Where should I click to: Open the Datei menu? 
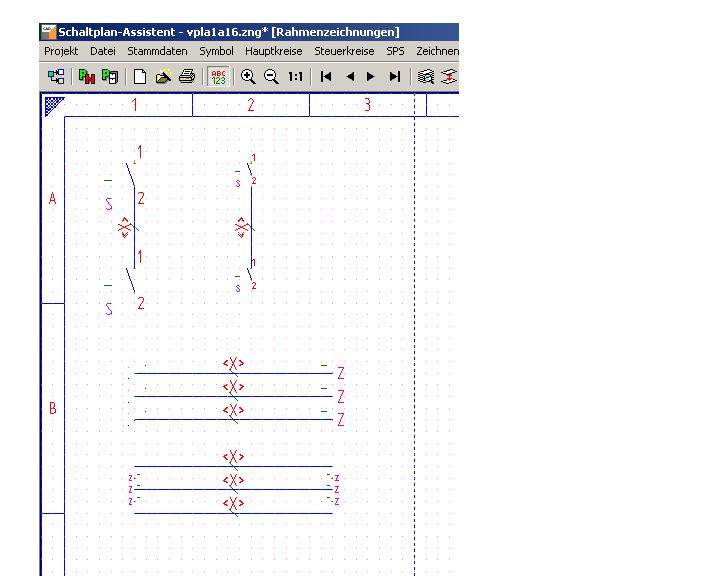103,51
